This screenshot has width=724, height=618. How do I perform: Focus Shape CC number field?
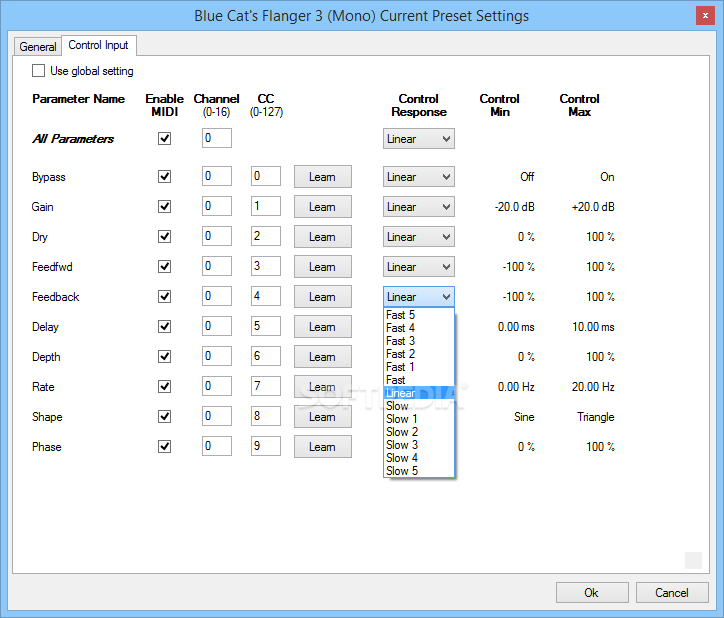(x=265, y=416)
